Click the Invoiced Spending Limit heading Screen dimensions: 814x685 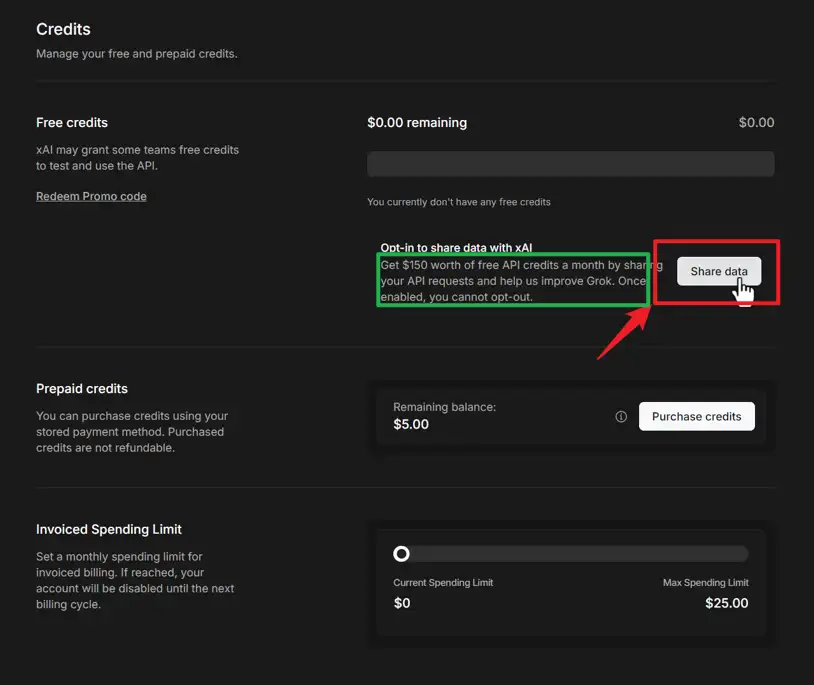[x=109, y=529]
